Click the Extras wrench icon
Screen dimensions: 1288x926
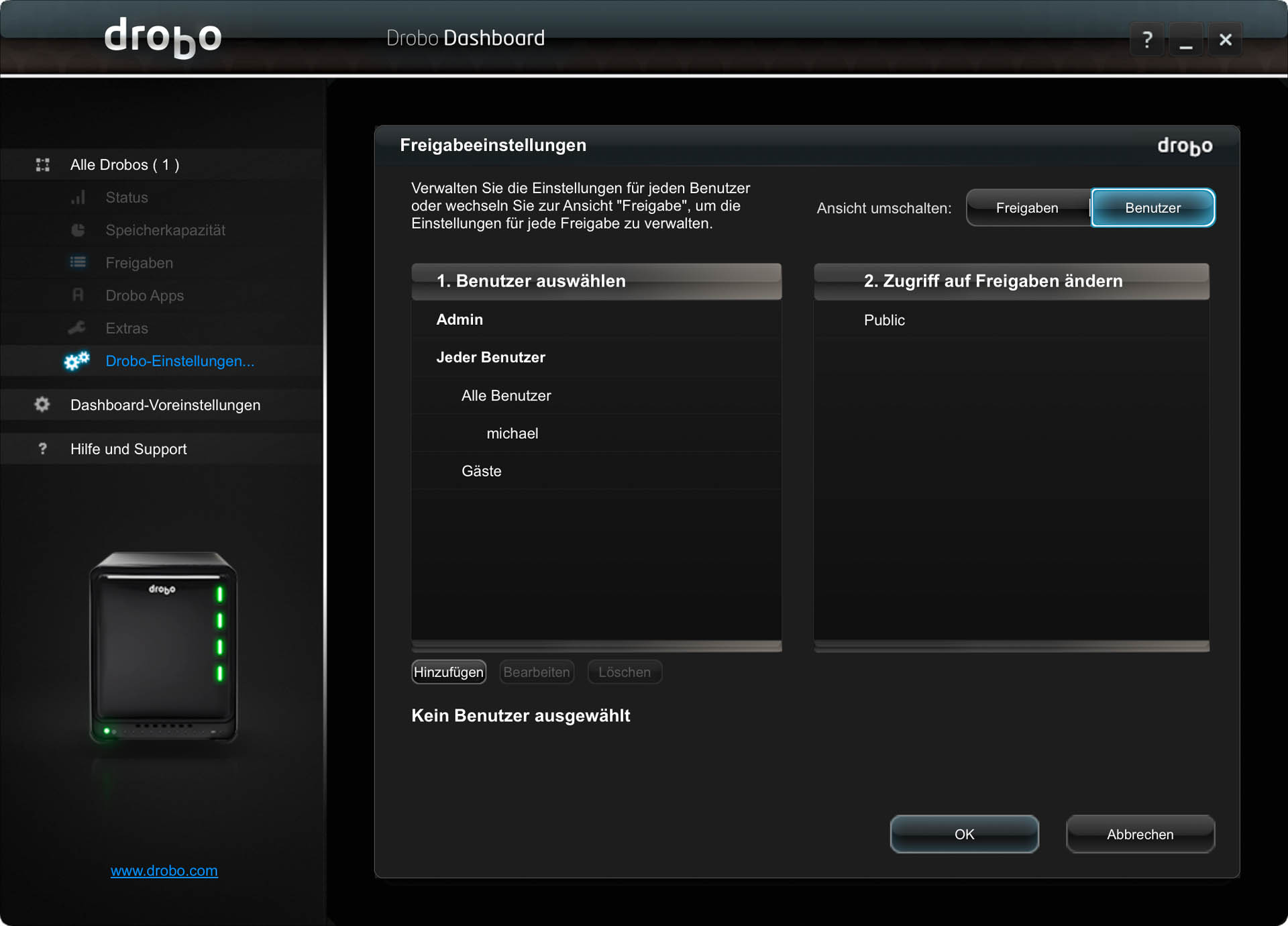click(78, 328)
